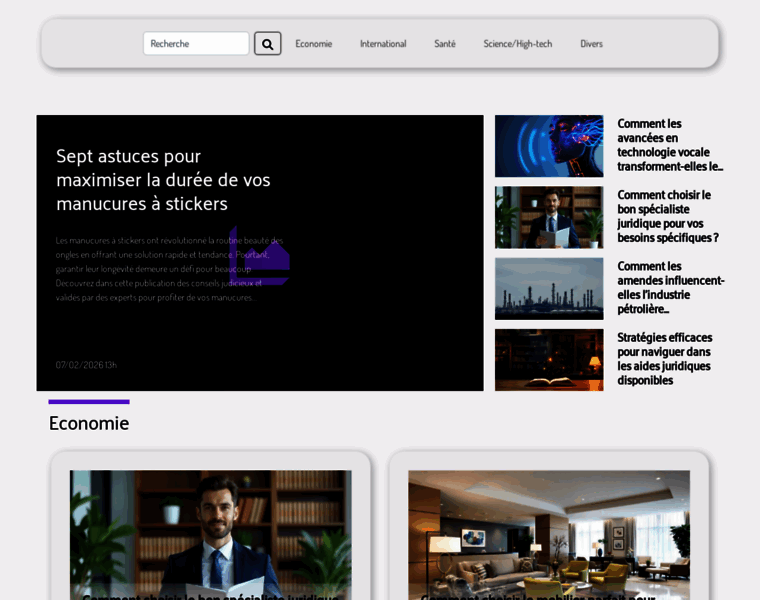Click the magnifying glass search button
The width and height of the screenshot is (760, 600).
point(267,44)
